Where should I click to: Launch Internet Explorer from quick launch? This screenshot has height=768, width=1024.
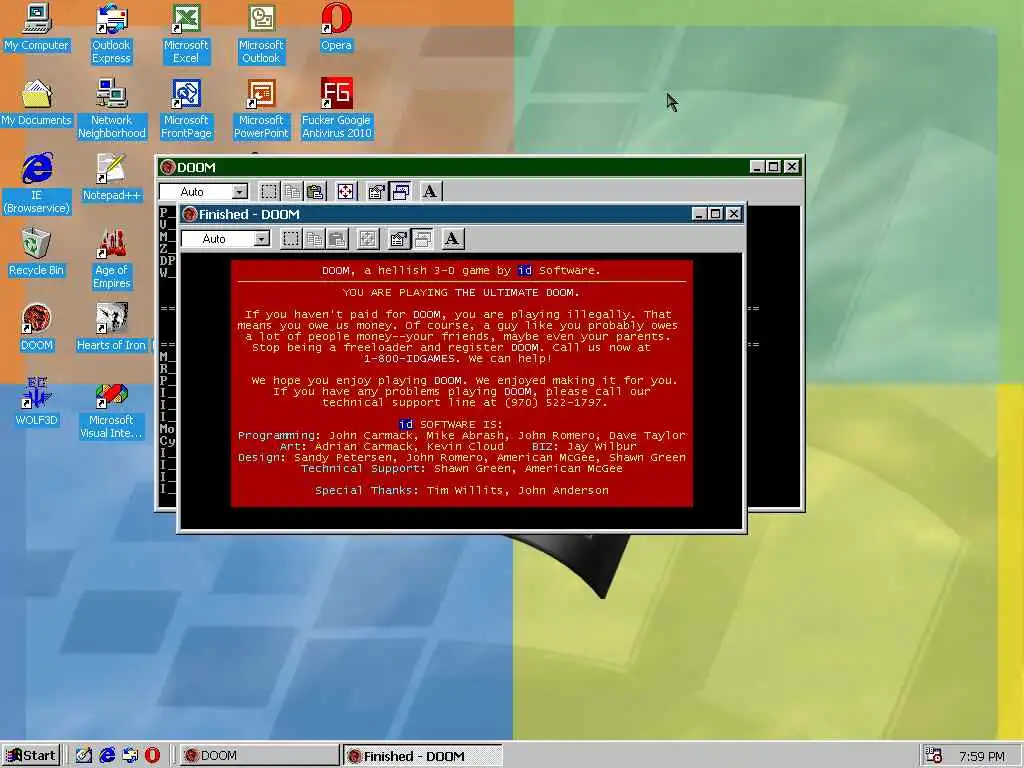click(x=106, y=756)
